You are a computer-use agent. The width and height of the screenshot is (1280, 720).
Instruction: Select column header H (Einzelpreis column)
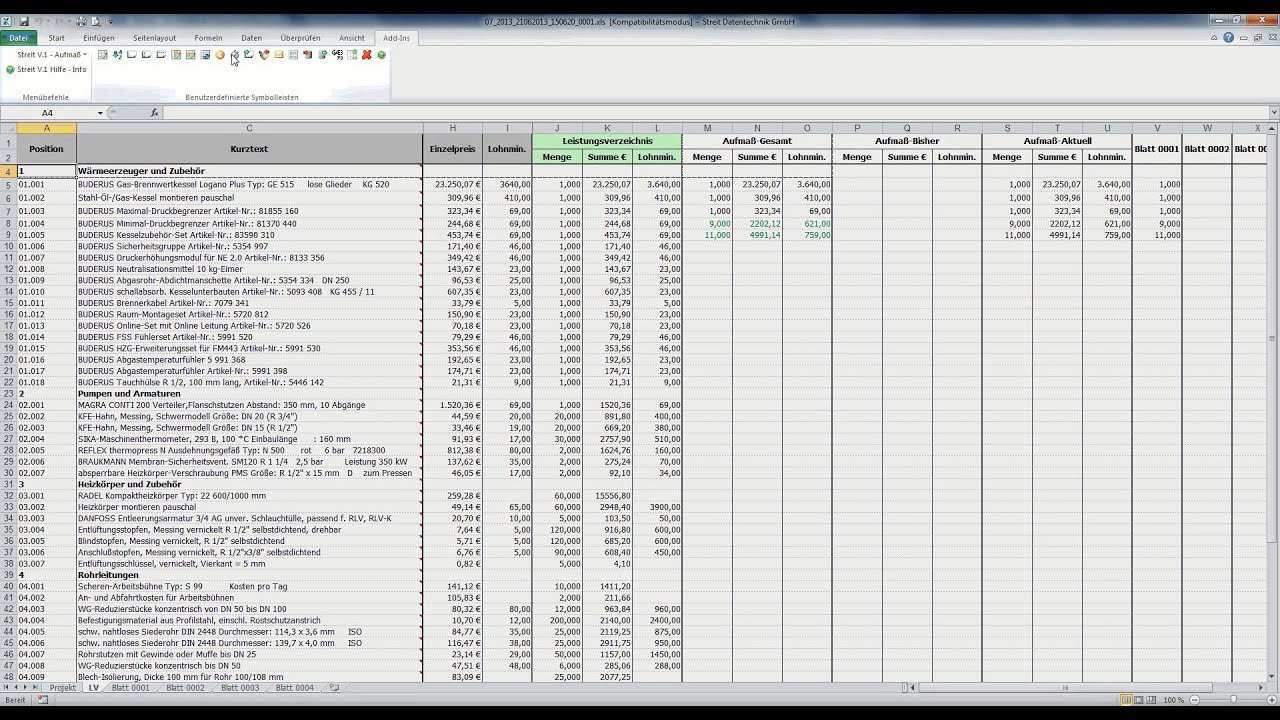coord(452,128)
